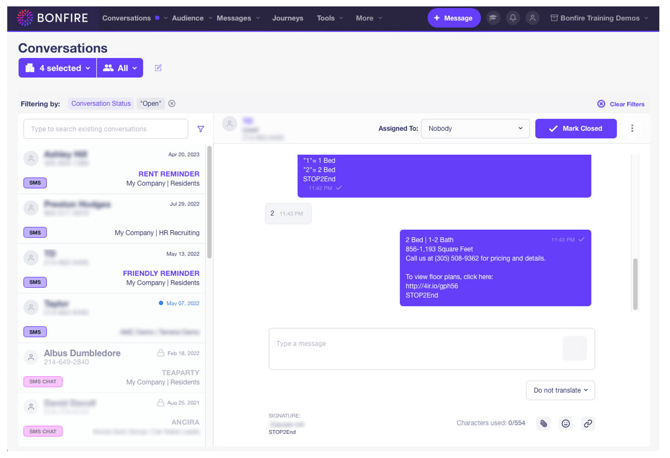Remove the "Open" status filter chip
Screen dimensions: 670x458
pyautogui.click(x=172, y=104)
